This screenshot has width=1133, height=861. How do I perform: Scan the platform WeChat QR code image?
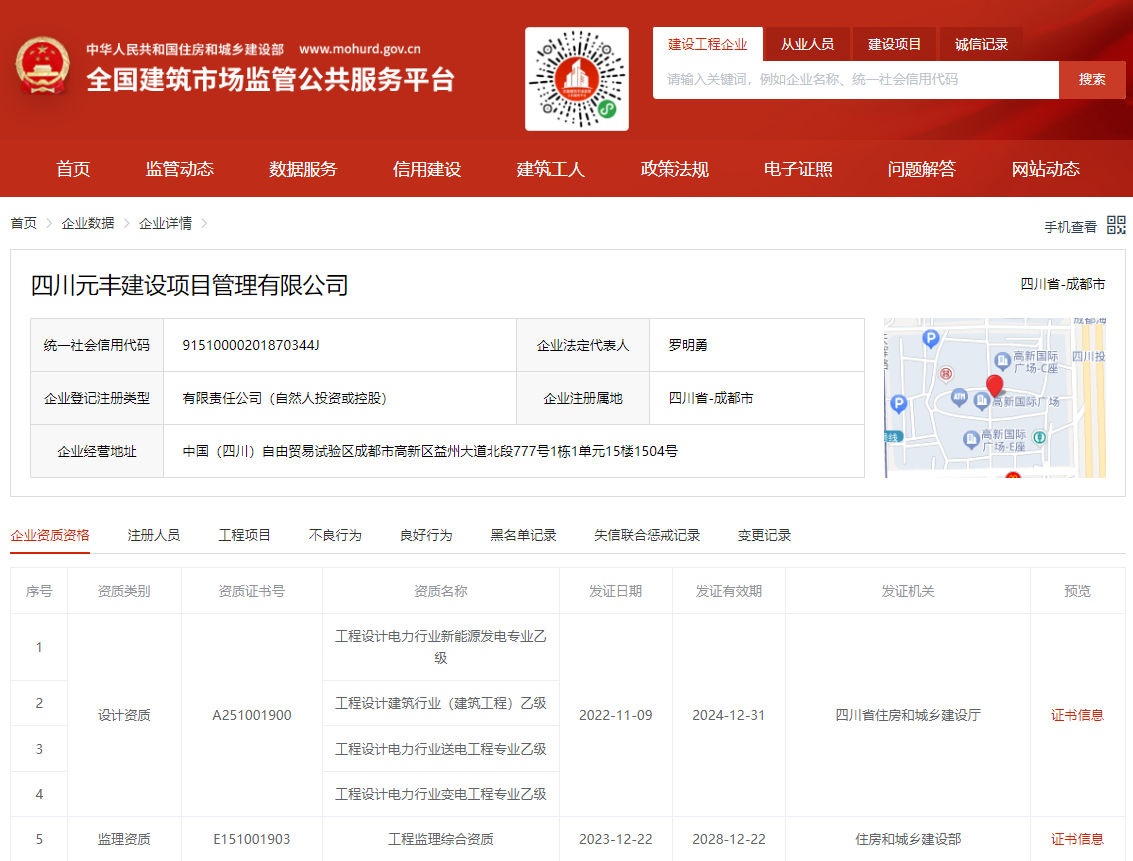click(576, 79)
